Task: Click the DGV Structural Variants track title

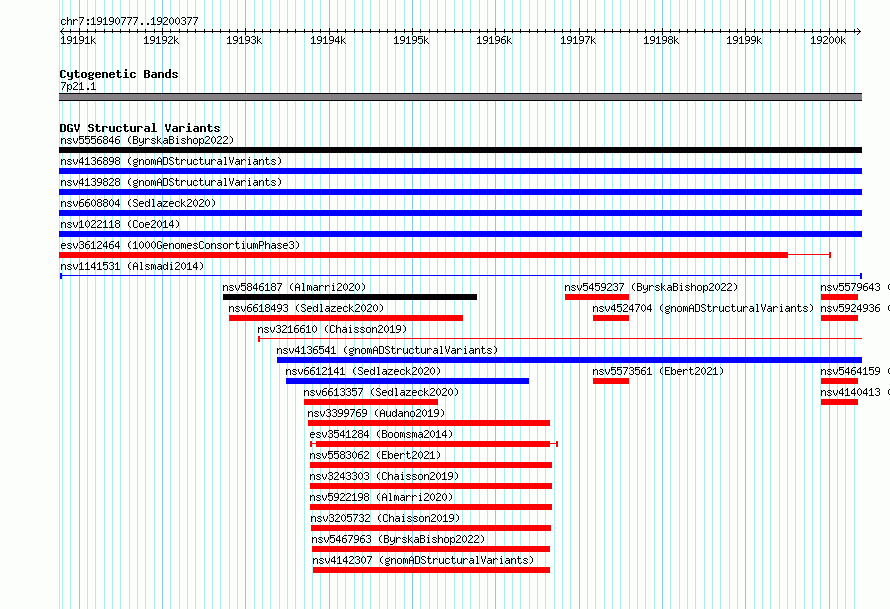Action: coord(140,128)
